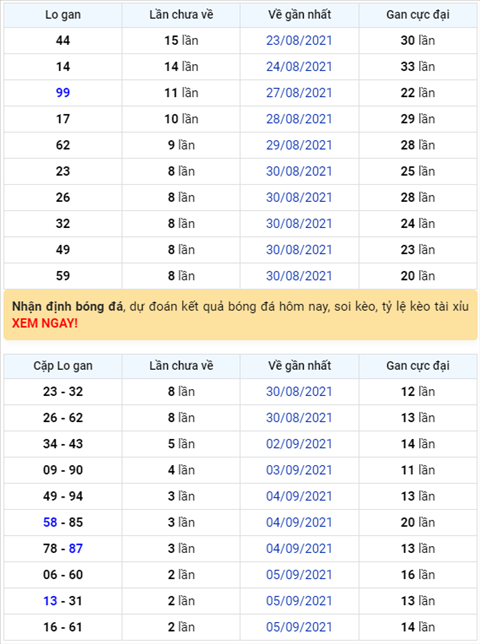This screenshot has width=480, height=644.
Task: Open the 03/09/2021 date link
Action: point(299,470)
